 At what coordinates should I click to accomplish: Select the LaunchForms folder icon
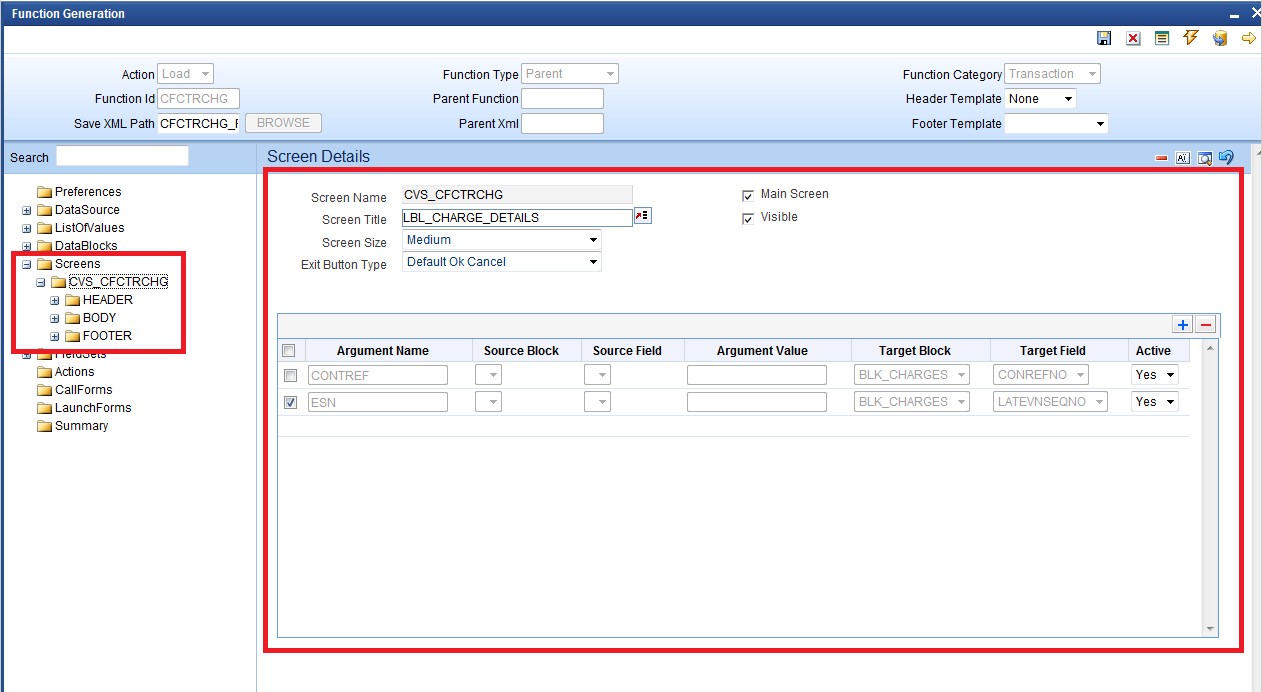pyautogui.click(x=44, y=408)
